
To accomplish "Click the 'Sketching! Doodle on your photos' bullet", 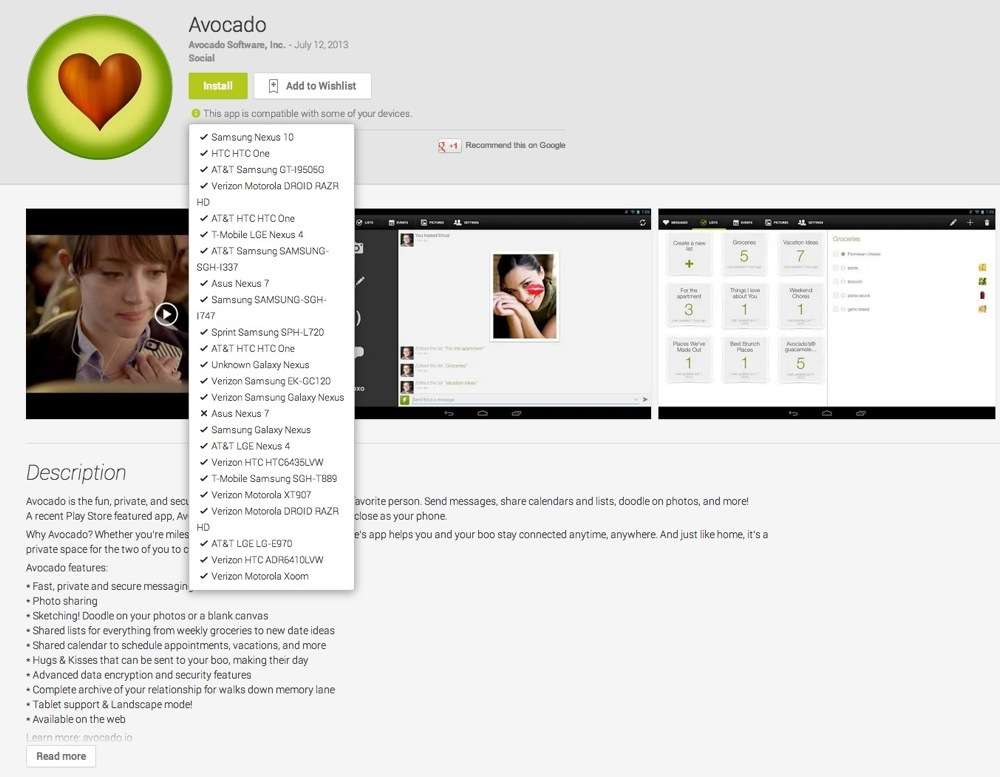I will click(x=147, y=616).
